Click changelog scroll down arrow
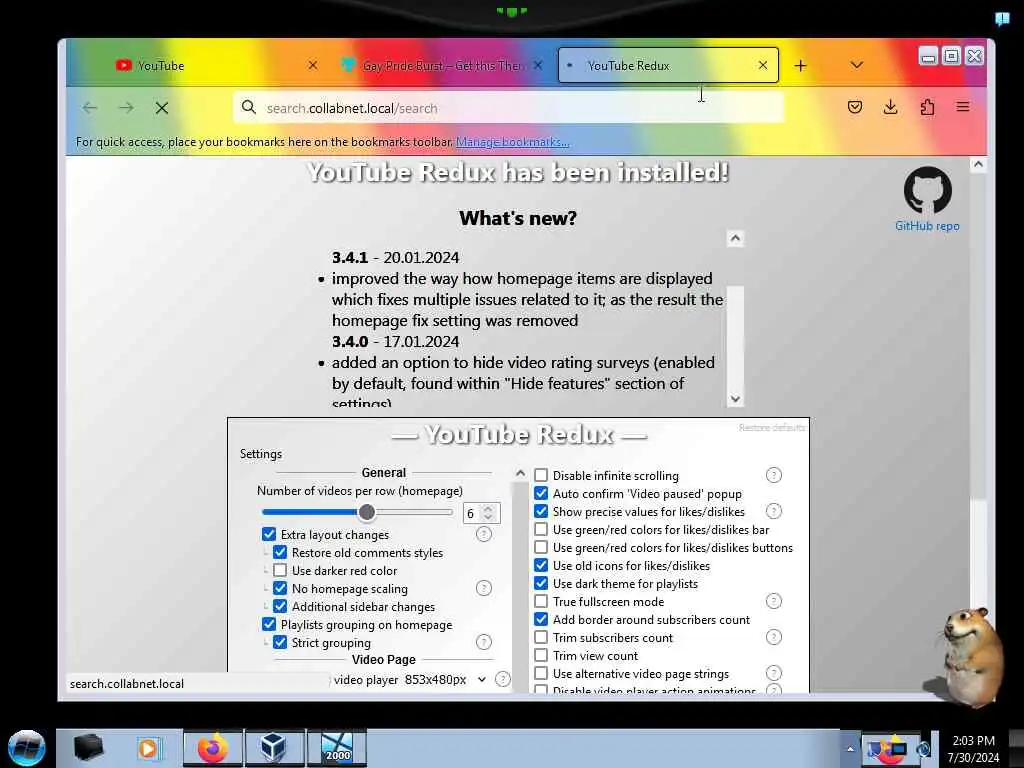1024x768 pixels. tap(735, 398)
